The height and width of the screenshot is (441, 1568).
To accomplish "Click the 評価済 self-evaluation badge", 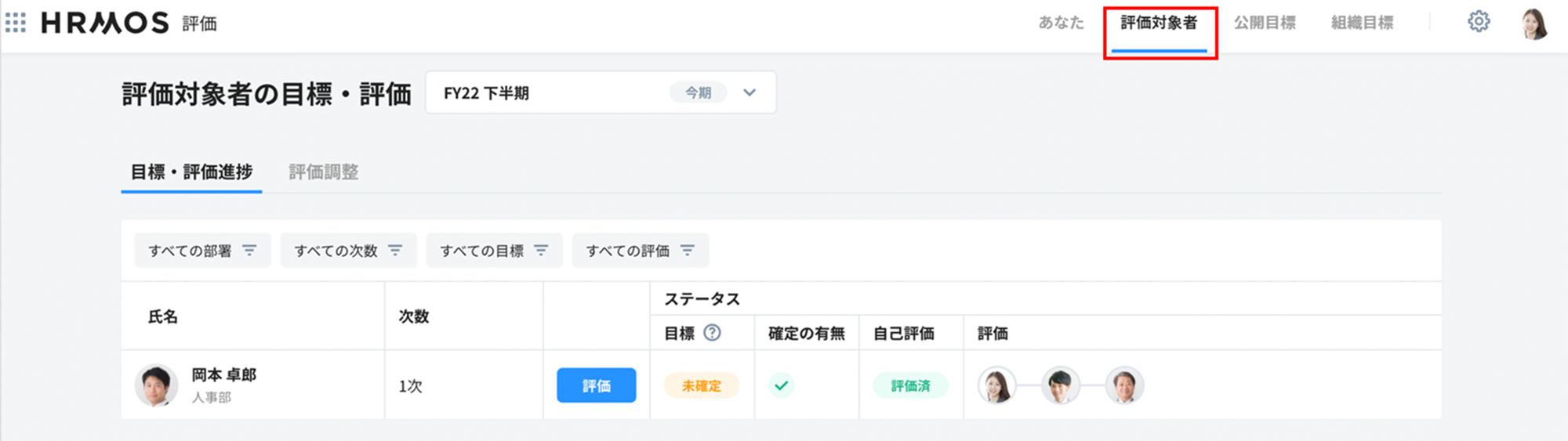I will click(910, 385).
